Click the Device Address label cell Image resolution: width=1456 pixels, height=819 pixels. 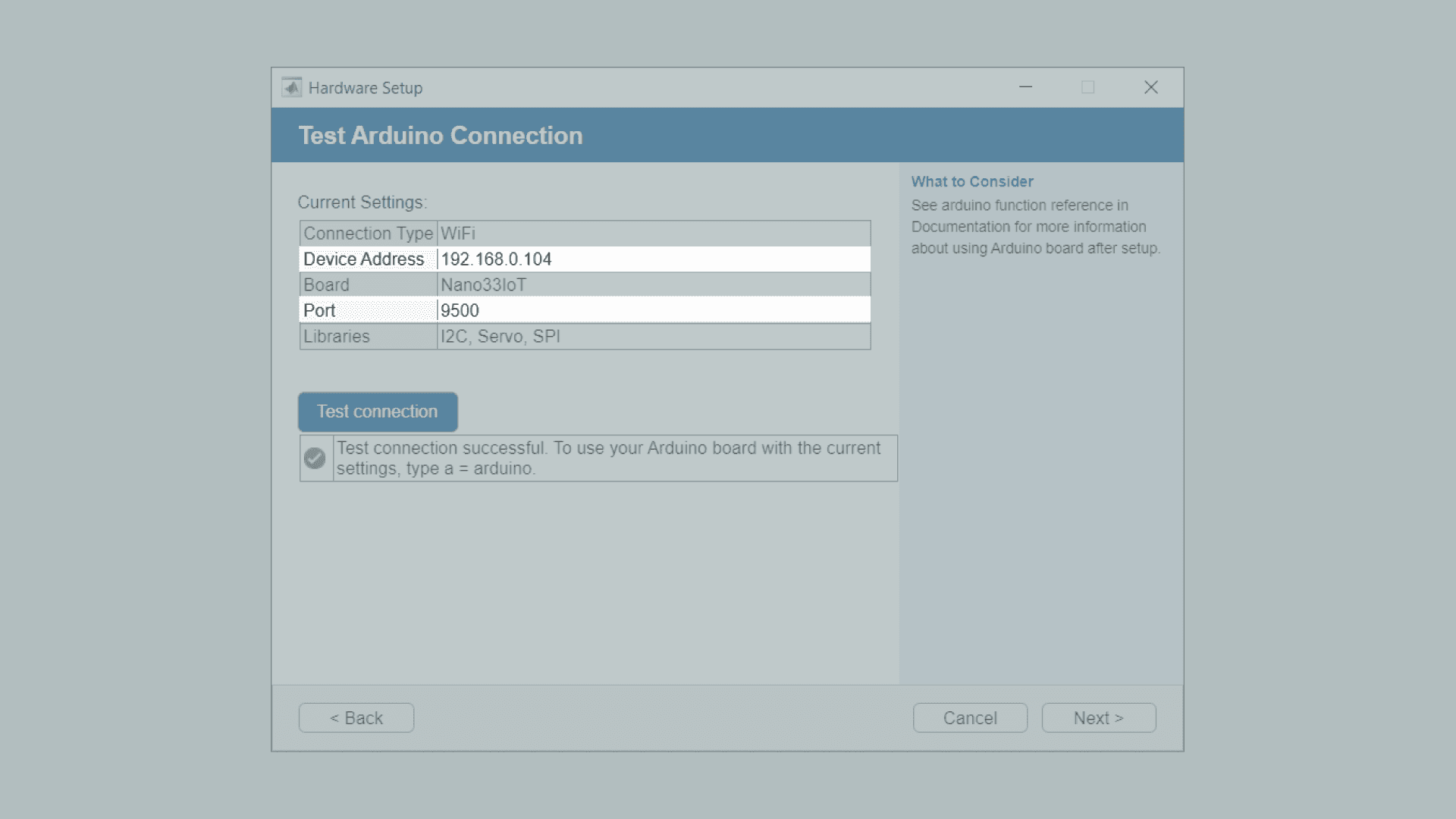pos(364,259)
